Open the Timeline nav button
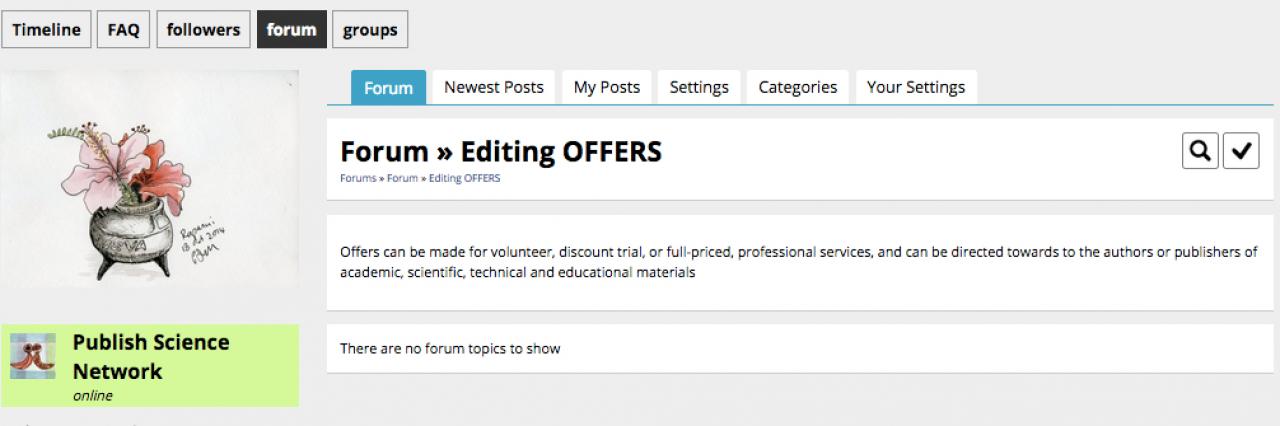The height and width of the screenshot is (426, 1280). (46, 30)
